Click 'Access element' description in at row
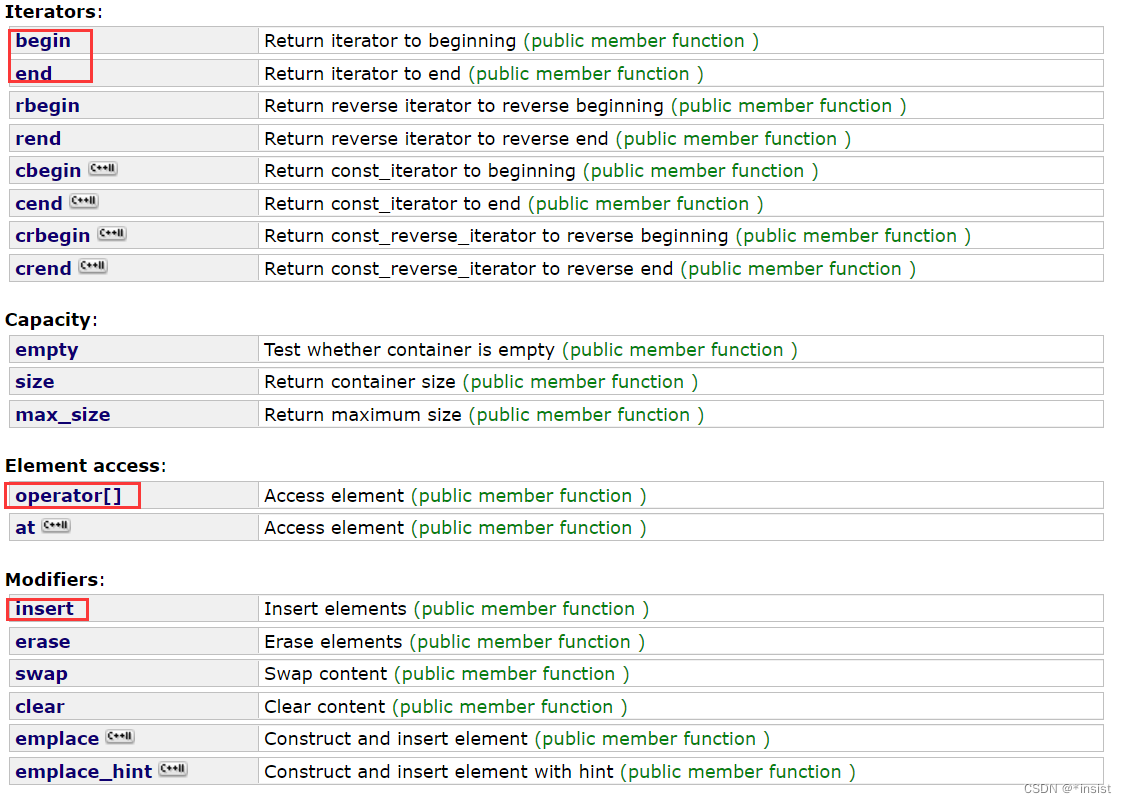1127x803 pixels. tap(334, 528)
